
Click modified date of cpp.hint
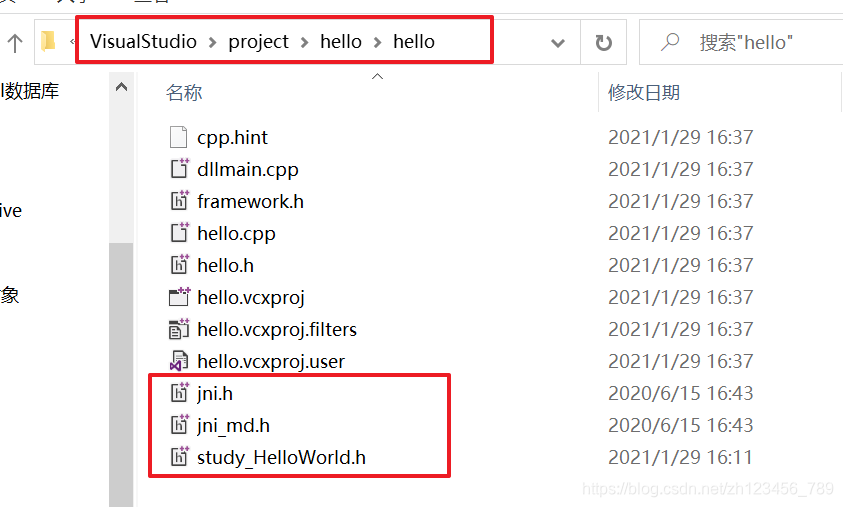(x=681, y=138)
